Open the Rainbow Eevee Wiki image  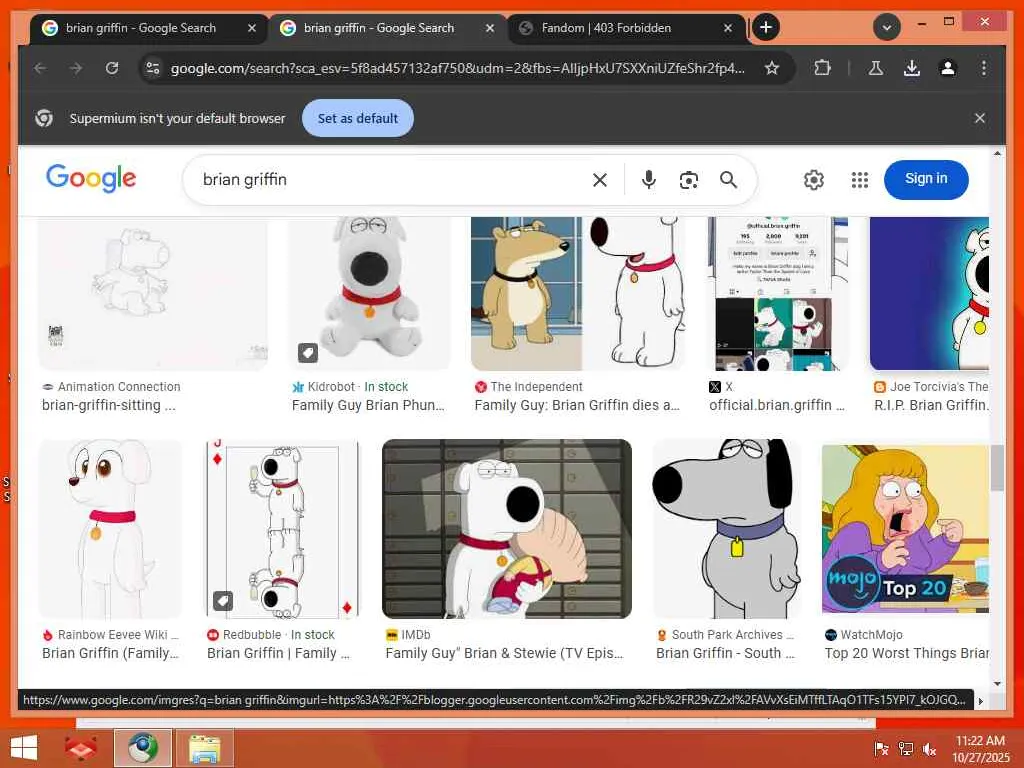110,529
